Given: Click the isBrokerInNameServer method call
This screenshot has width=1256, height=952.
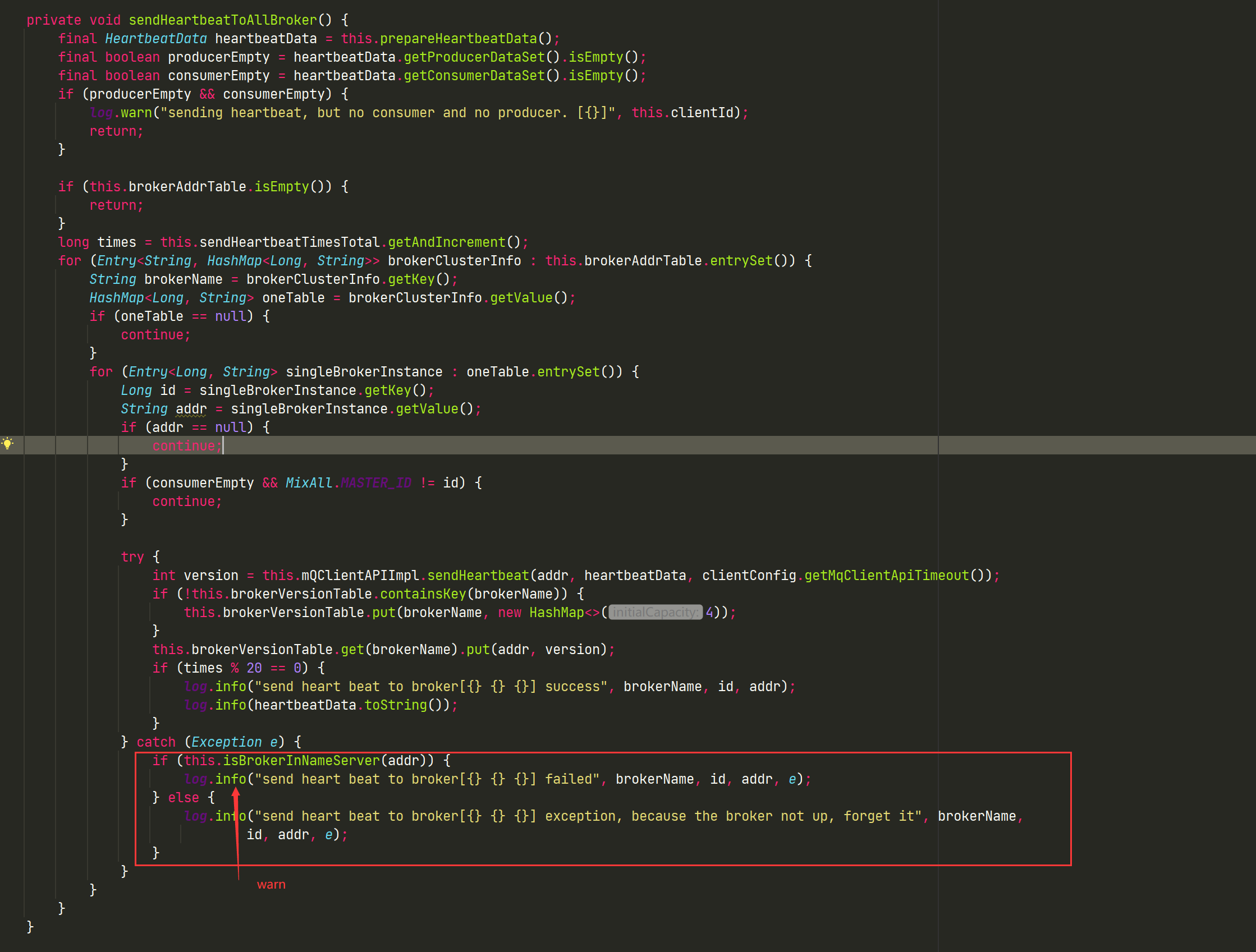Looking at the screenshot, I should click(301, 761).
